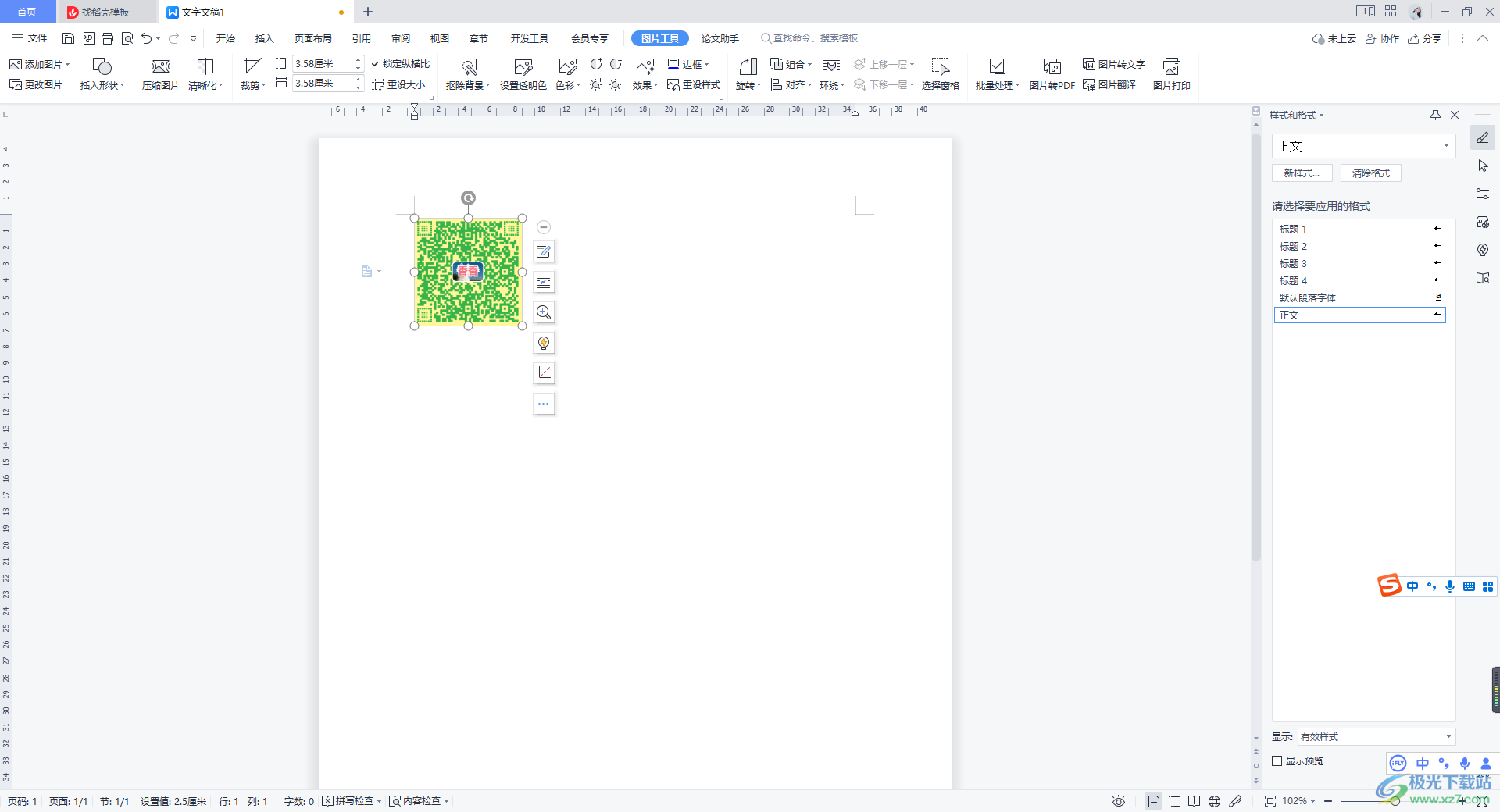The height and width of the screenshot is (812, 1500).
Task: Switch to the 找稻壳模板 tab
Action: (105, 12)
